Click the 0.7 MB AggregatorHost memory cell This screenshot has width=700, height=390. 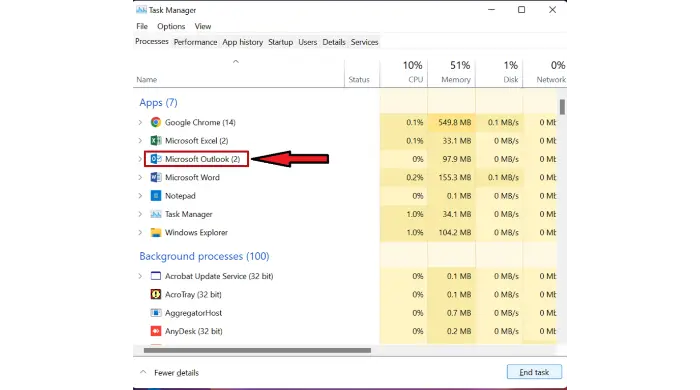click(451, 313)
